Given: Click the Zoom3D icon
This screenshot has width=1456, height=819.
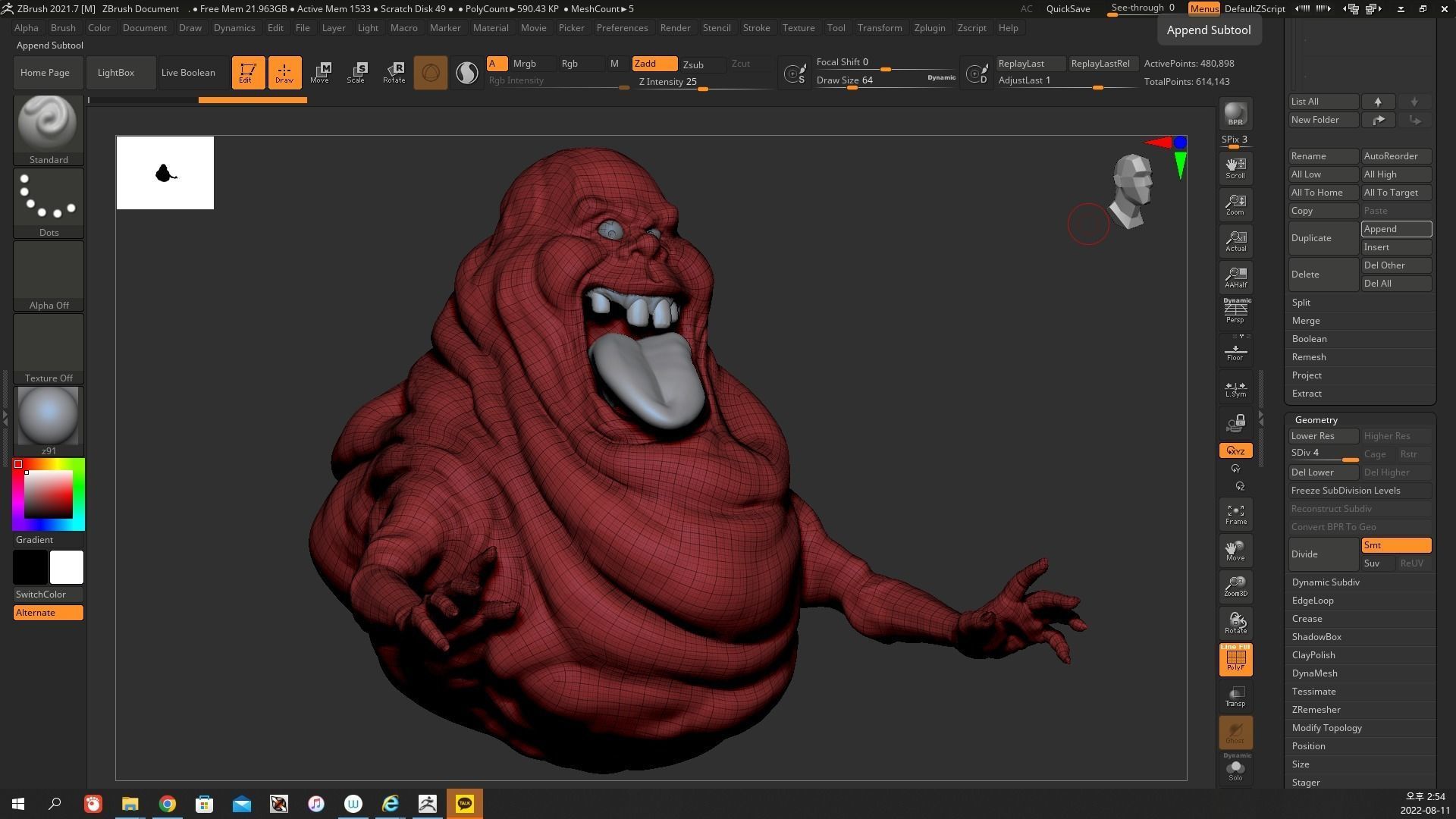Looking at the screenshot, I should pos(1235,586).
